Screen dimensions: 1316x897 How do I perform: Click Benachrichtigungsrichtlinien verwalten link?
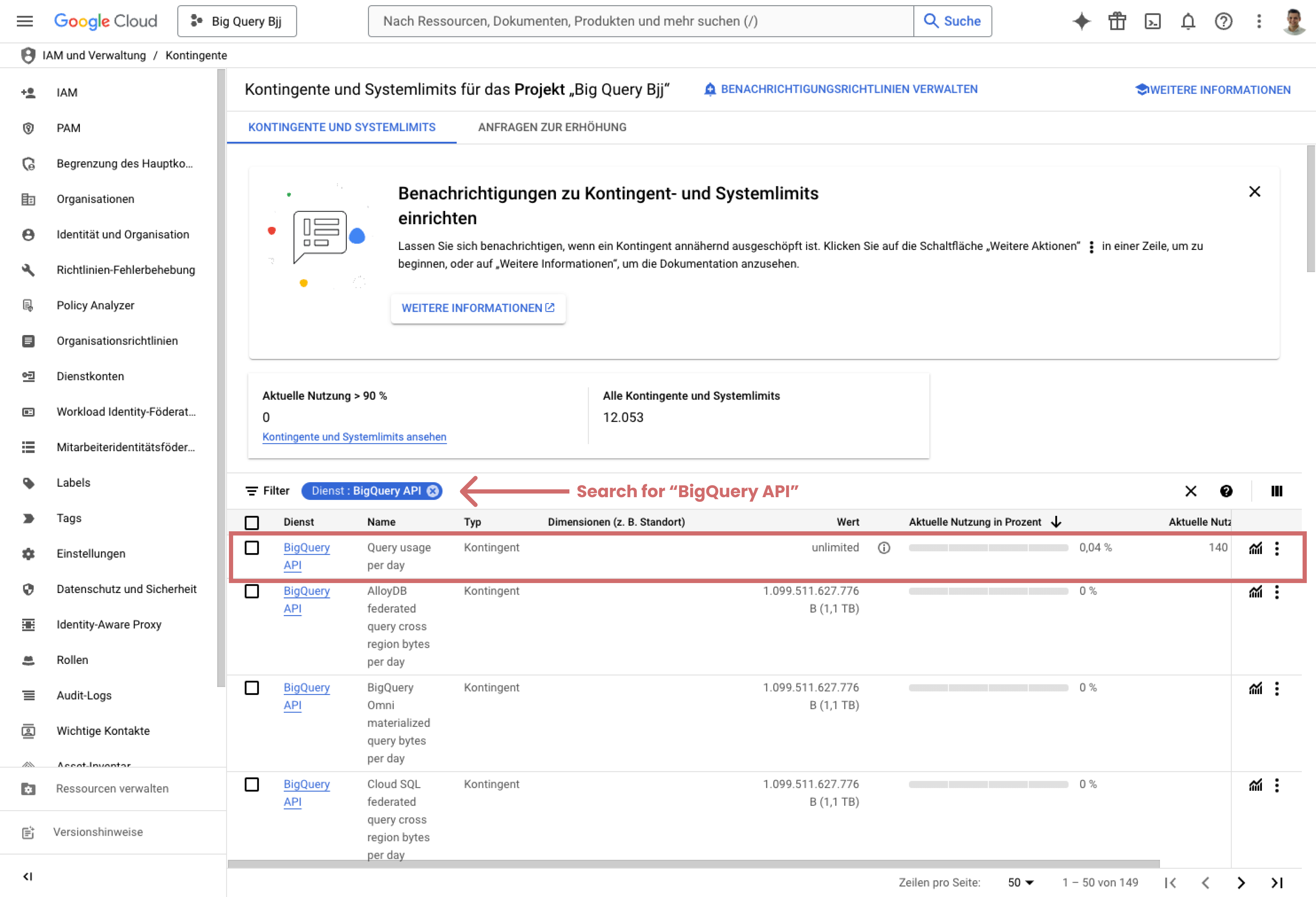[x=841, y=89]
